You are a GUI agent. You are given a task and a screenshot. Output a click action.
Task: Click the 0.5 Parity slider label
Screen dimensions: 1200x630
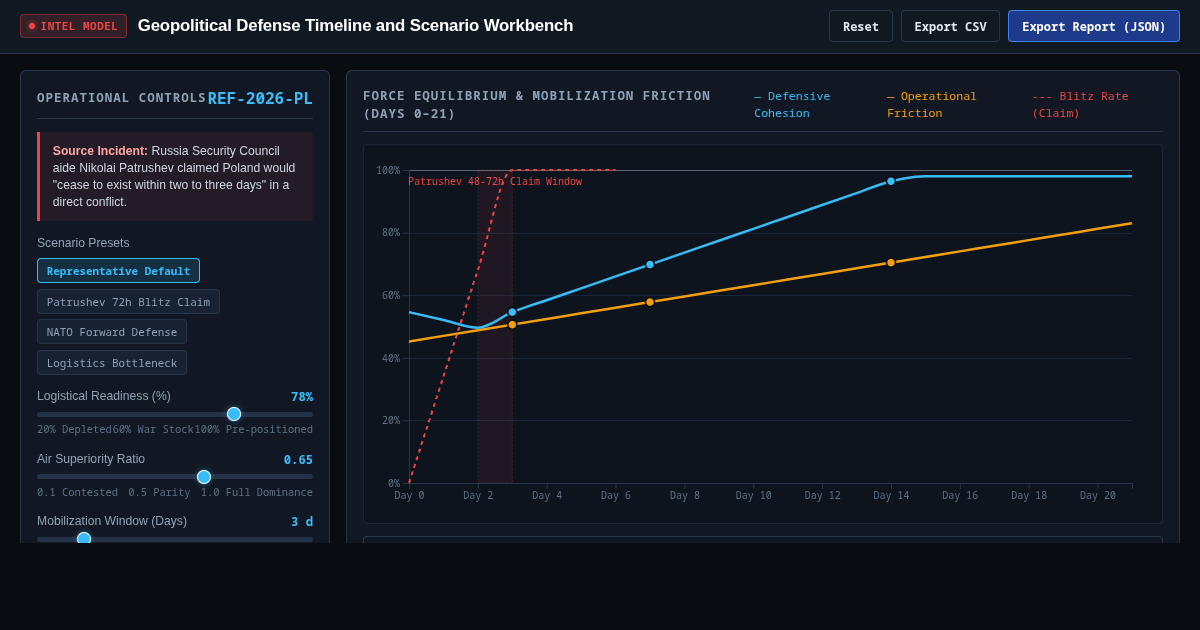pos(159,493)
